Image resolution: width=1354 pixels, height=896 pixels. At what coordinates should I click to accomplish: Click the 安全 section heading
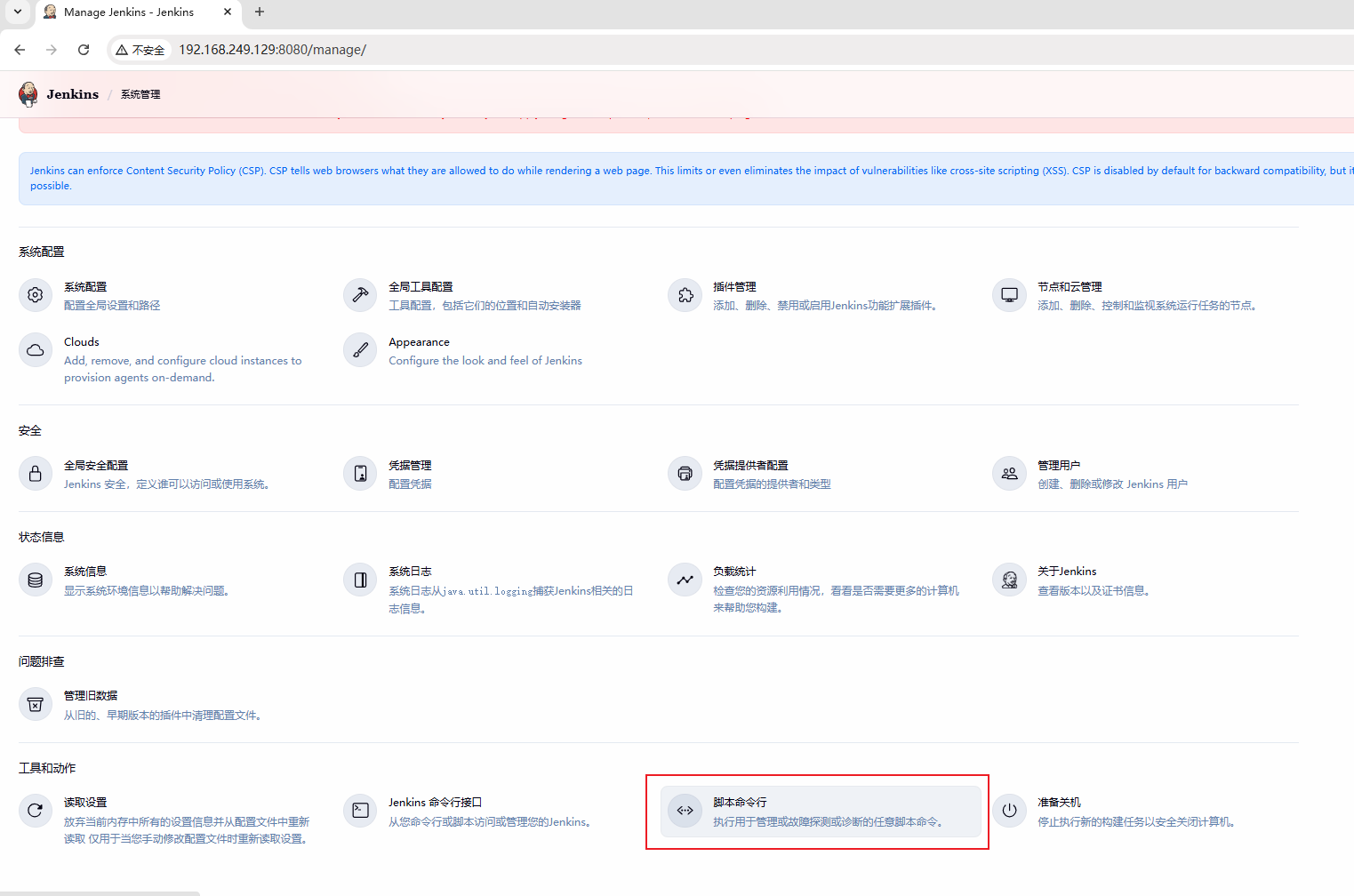point(30,430)
